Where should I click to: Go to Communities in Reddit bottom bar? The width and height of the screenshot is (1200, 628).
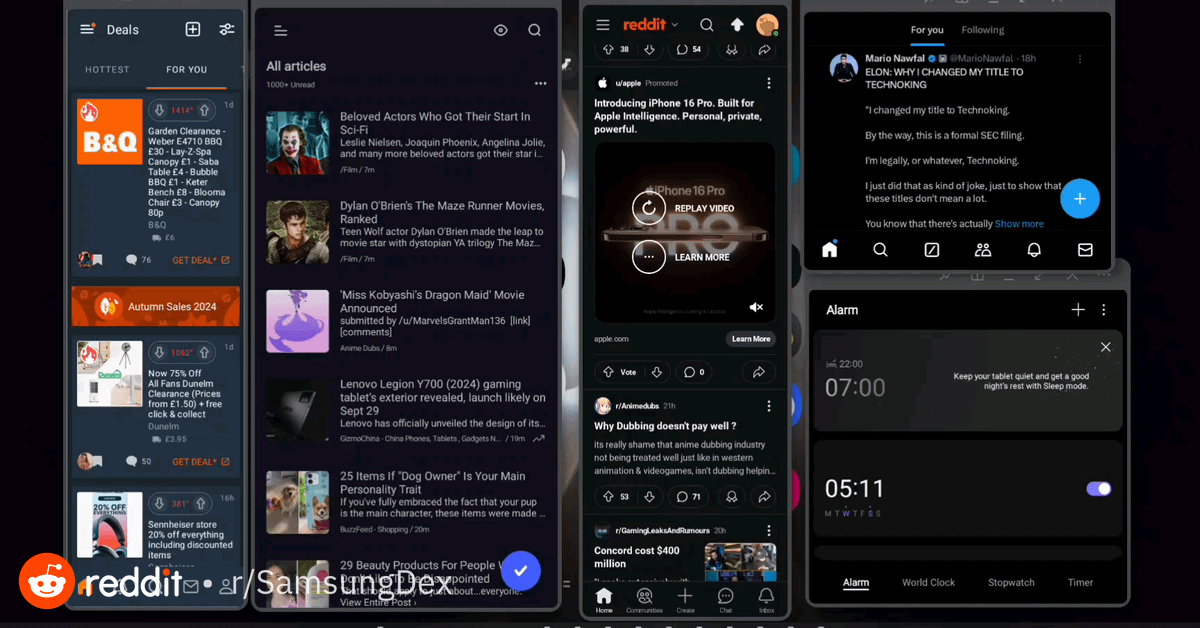[644, 600]
